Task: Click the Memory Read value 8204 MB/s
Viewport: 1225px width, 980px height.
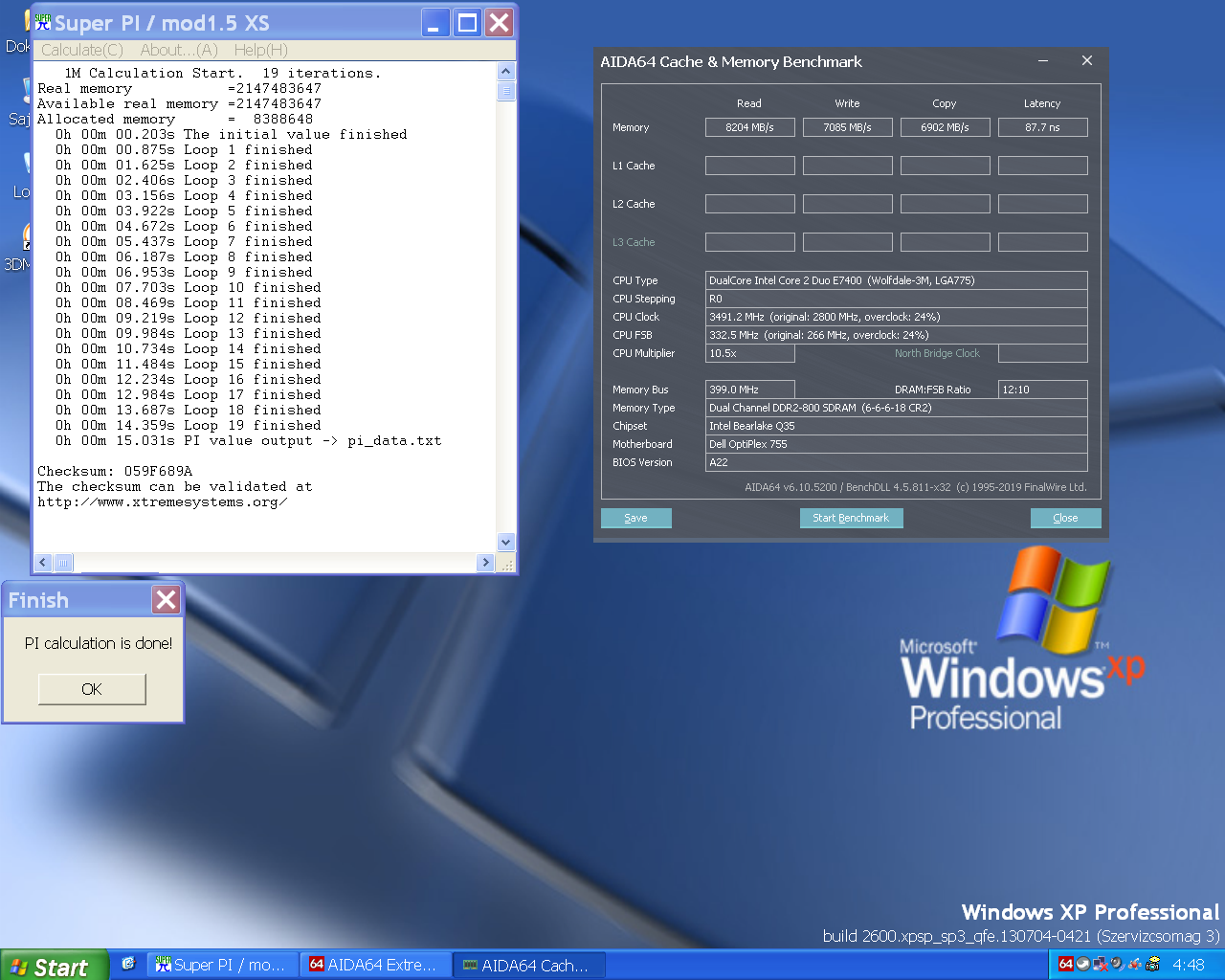Action: tap(749, 127)
